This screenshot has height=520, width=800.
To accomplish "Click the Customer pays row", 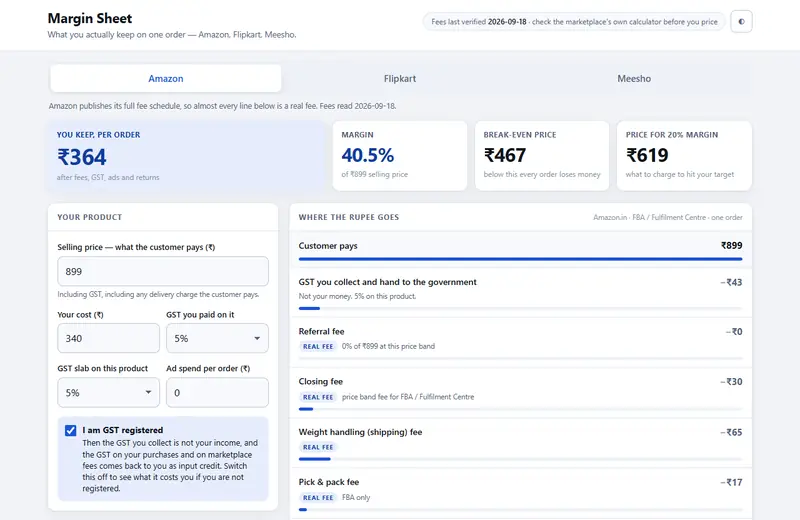I will click(x=520, y=248).
